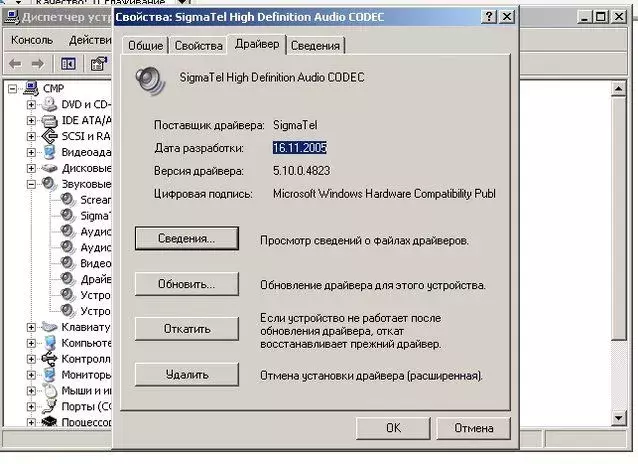Expand the SCSI и RA node

[31, 136]
